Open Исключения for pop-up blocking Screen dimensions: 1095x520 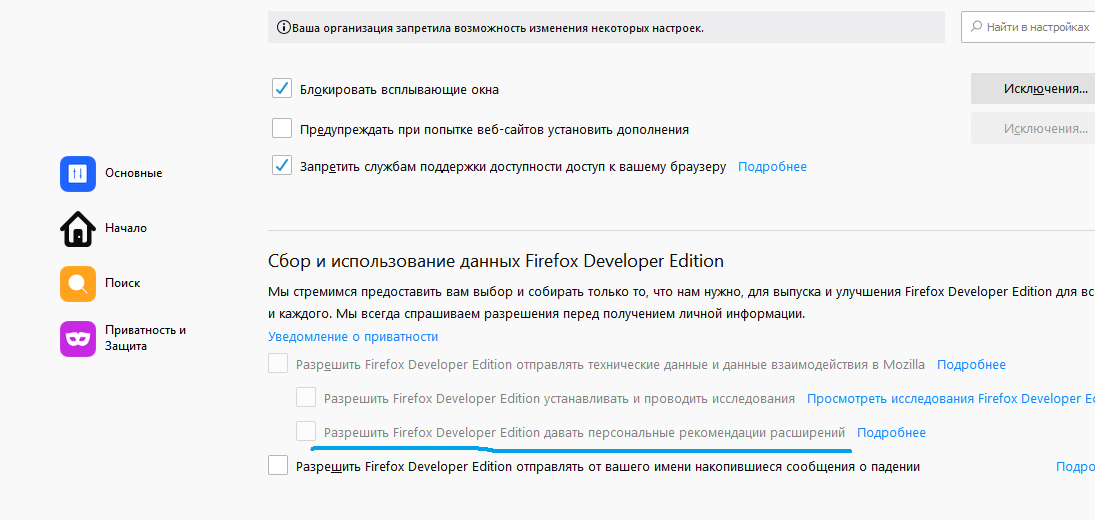(x=1033, y=89)
